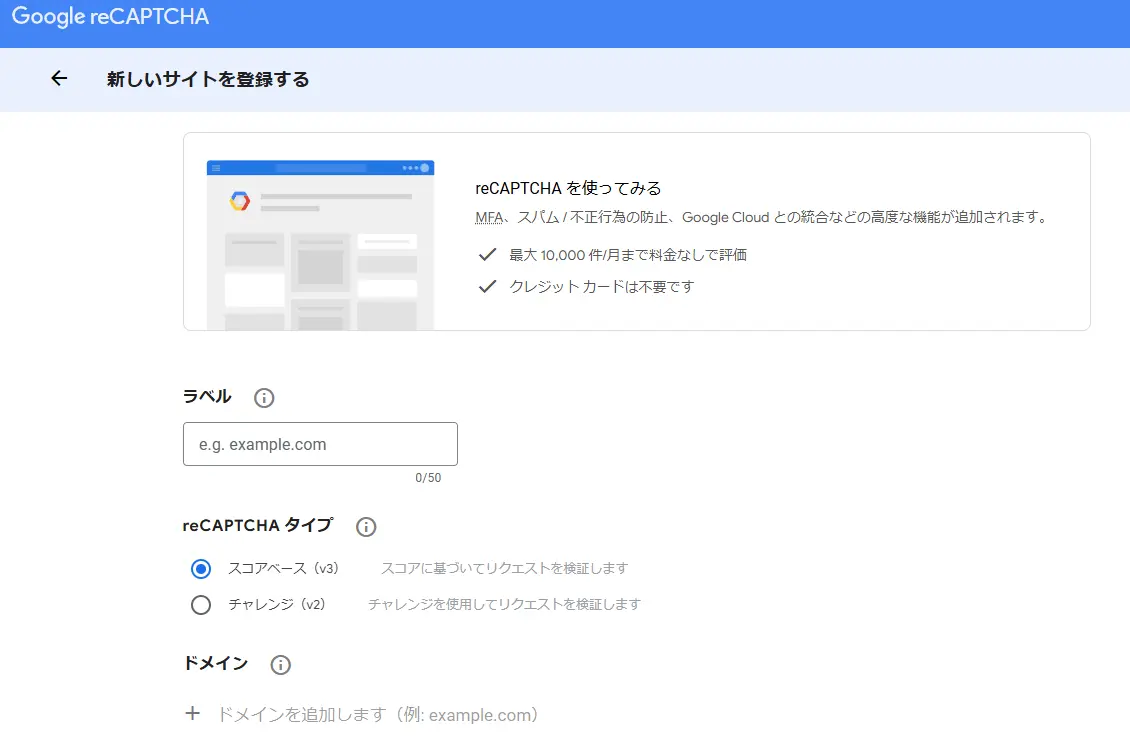Screen dimensions: 1130x747
Task: Open info icon beside reCAPTCHA タイプ
Action: [x=366, y=526]
